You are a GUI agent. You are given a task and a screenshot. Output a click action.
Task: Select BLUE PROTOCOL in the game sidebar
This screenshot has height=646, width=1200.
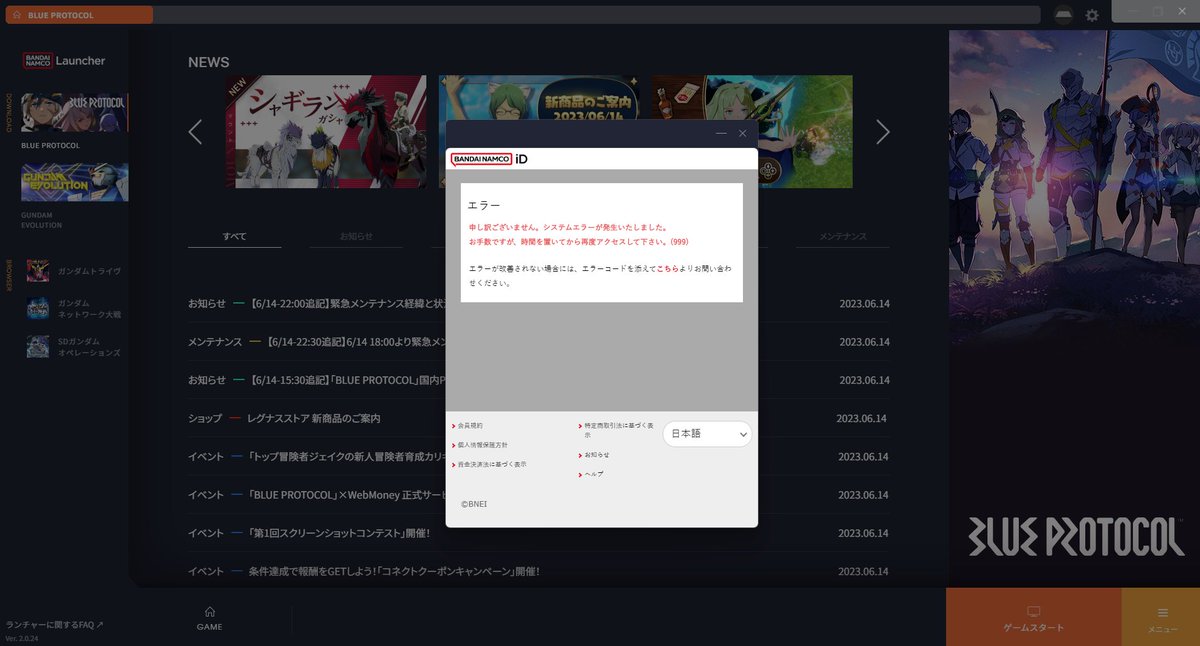pyautogui.click(x=75, y=110)
